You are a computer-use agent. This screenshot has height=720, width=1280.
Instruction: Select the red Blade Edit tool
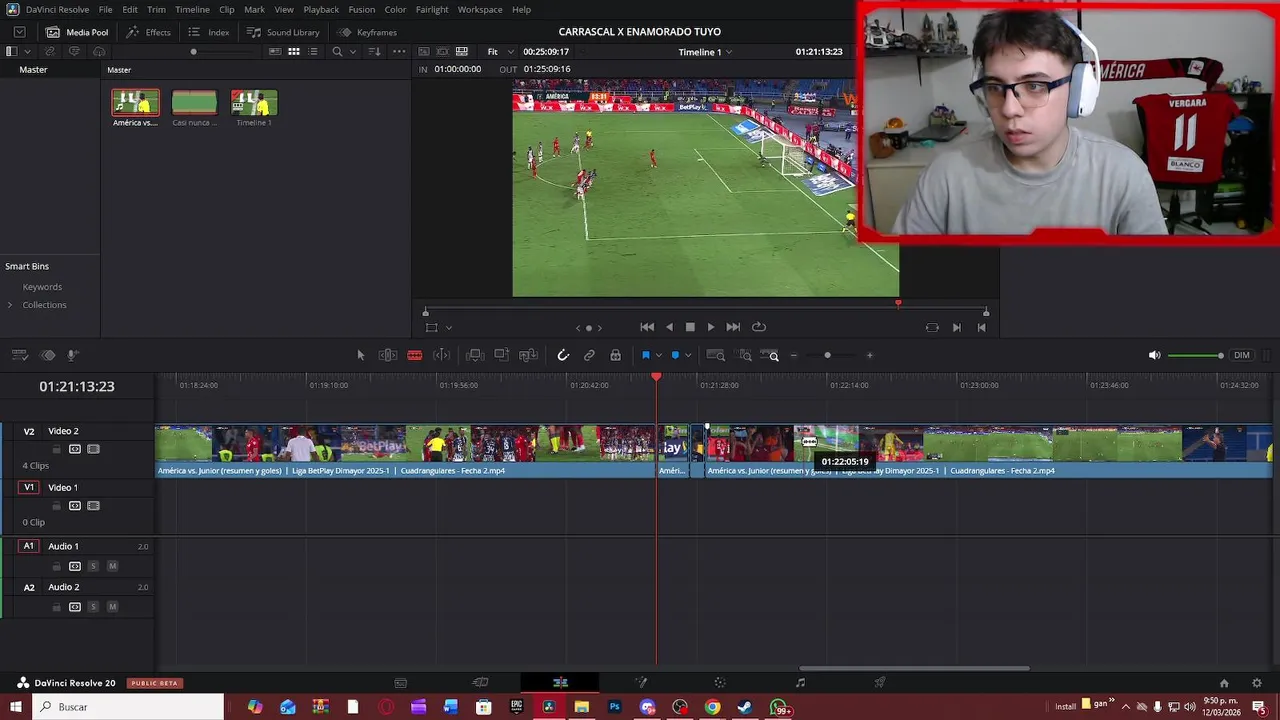coord(414,355)
